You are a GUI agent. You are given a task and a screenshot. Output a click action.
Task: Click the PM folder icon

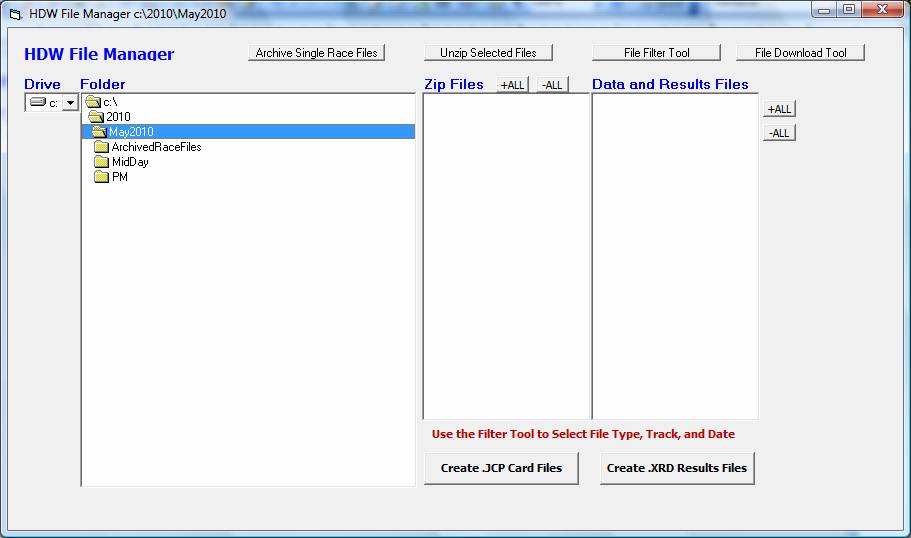pos(101,177)
